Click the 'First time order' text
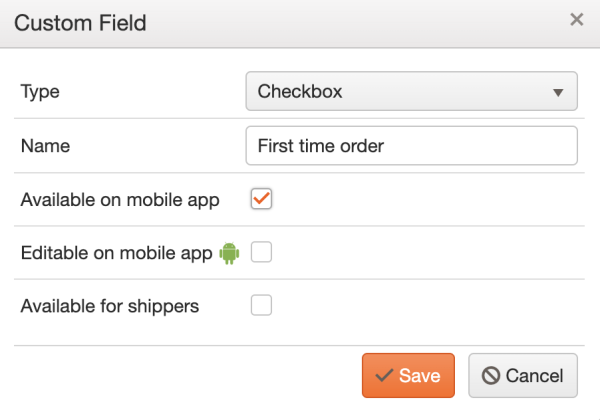Viewport: 600px width, 420px height. click(321, 145)
